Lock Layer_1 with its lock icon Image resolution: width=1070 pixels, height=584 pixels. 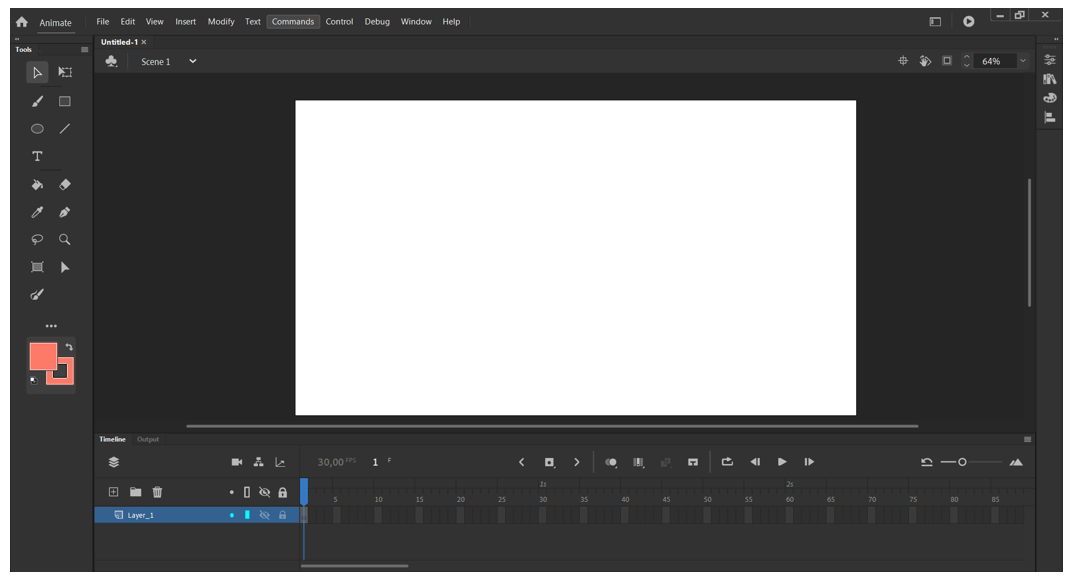[283, 515]
